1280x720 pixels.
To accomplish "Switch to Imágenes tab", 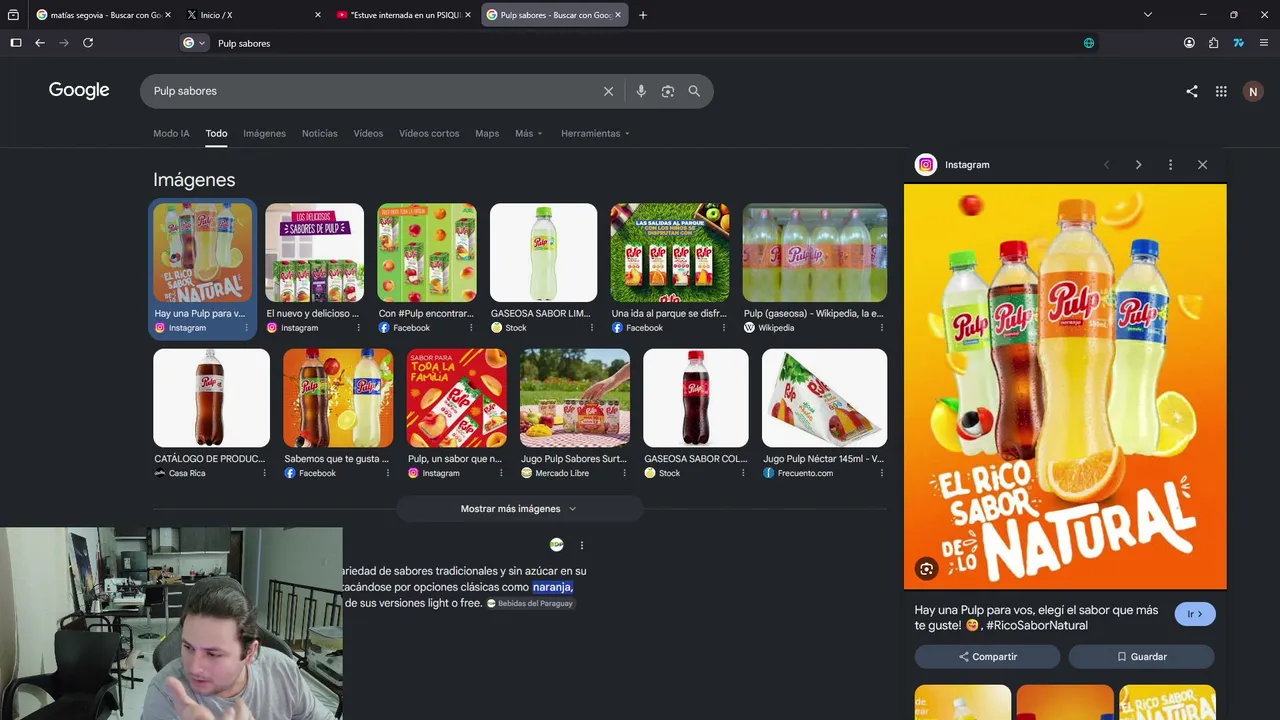I will pyautogui.click(x=264, y=134).
